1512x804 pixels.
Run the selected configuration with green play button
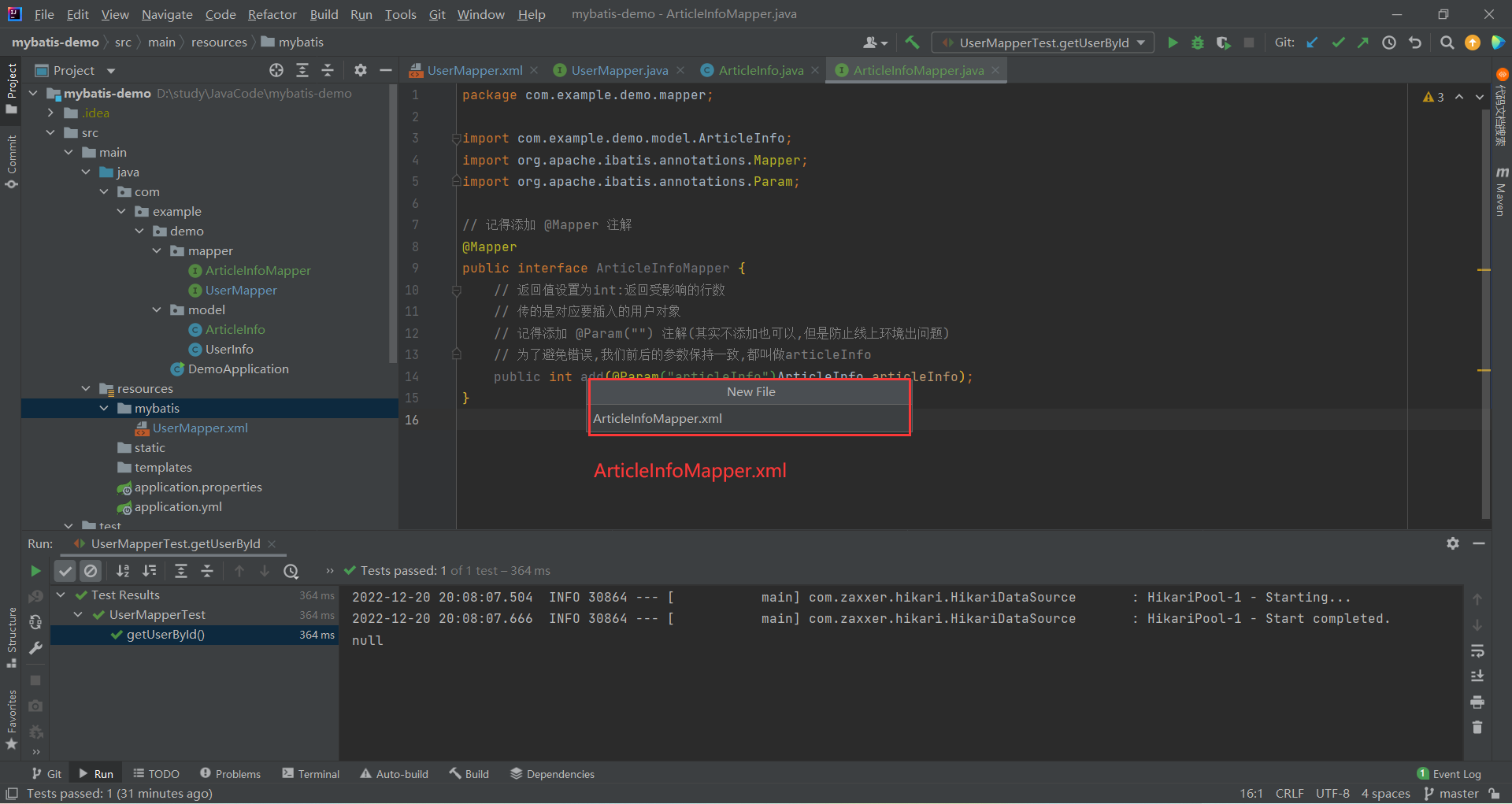tap(1173, 43)
